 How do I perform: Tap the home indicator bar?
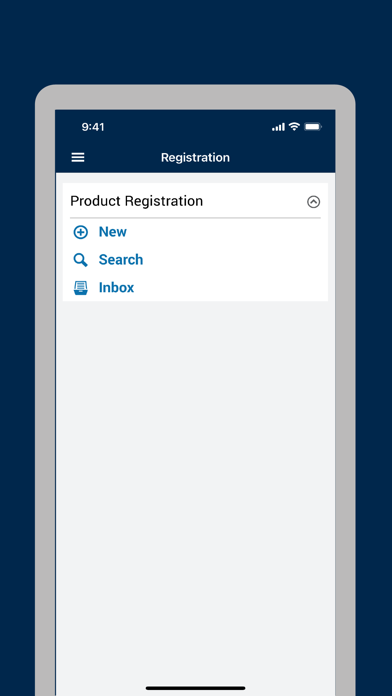click(195, 688)
